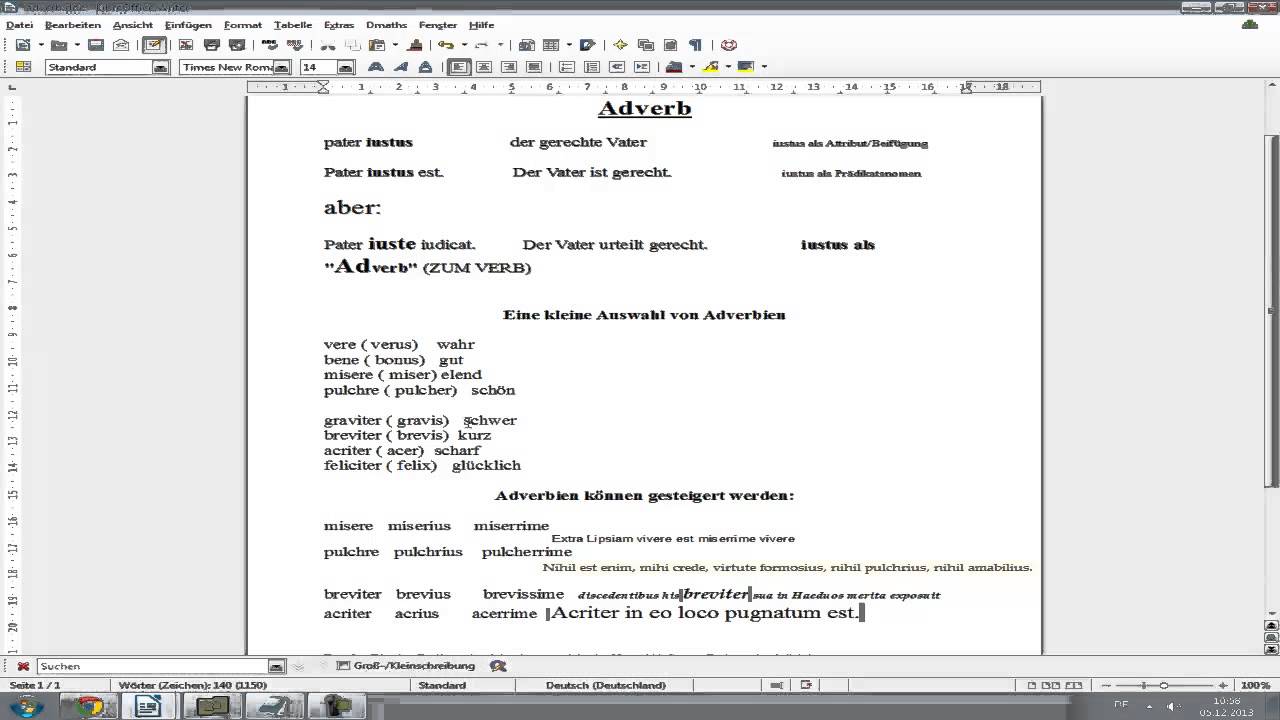This screenshot has width=1280, height=720.
Task: Open the Navigator star icon
Action: click(x=620, y=45)
